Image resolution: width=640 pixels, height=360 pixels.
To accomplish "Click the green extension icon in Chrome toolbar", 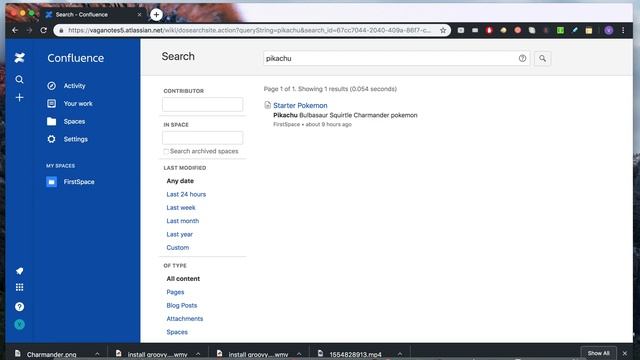I will click(x=560, y=30).
